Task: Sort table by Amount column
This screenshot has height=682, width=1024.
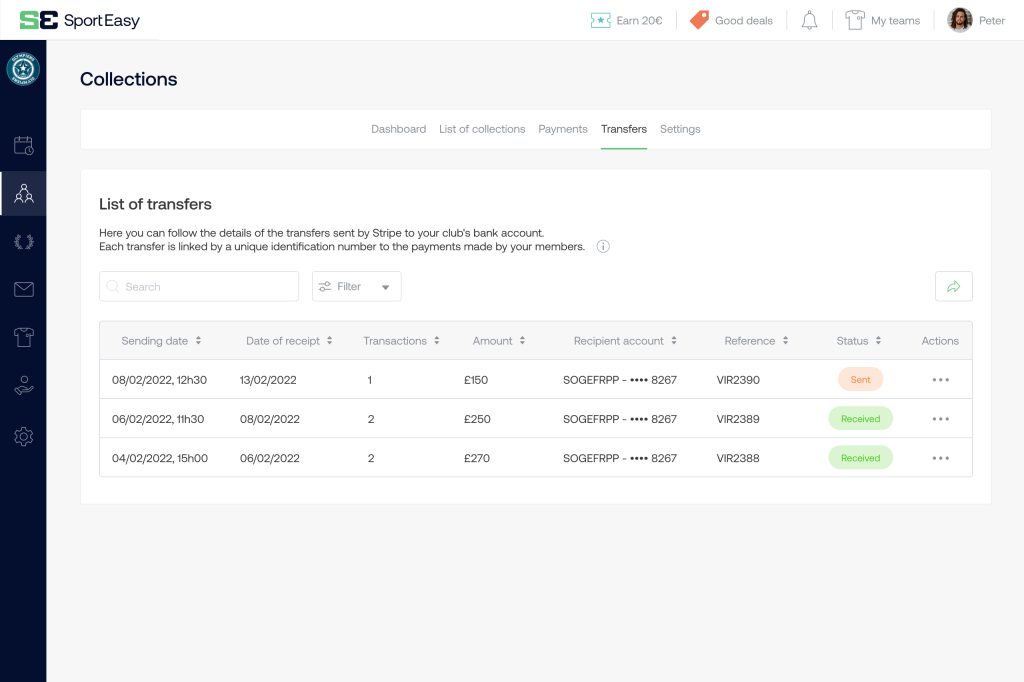Action: [499, 341]
